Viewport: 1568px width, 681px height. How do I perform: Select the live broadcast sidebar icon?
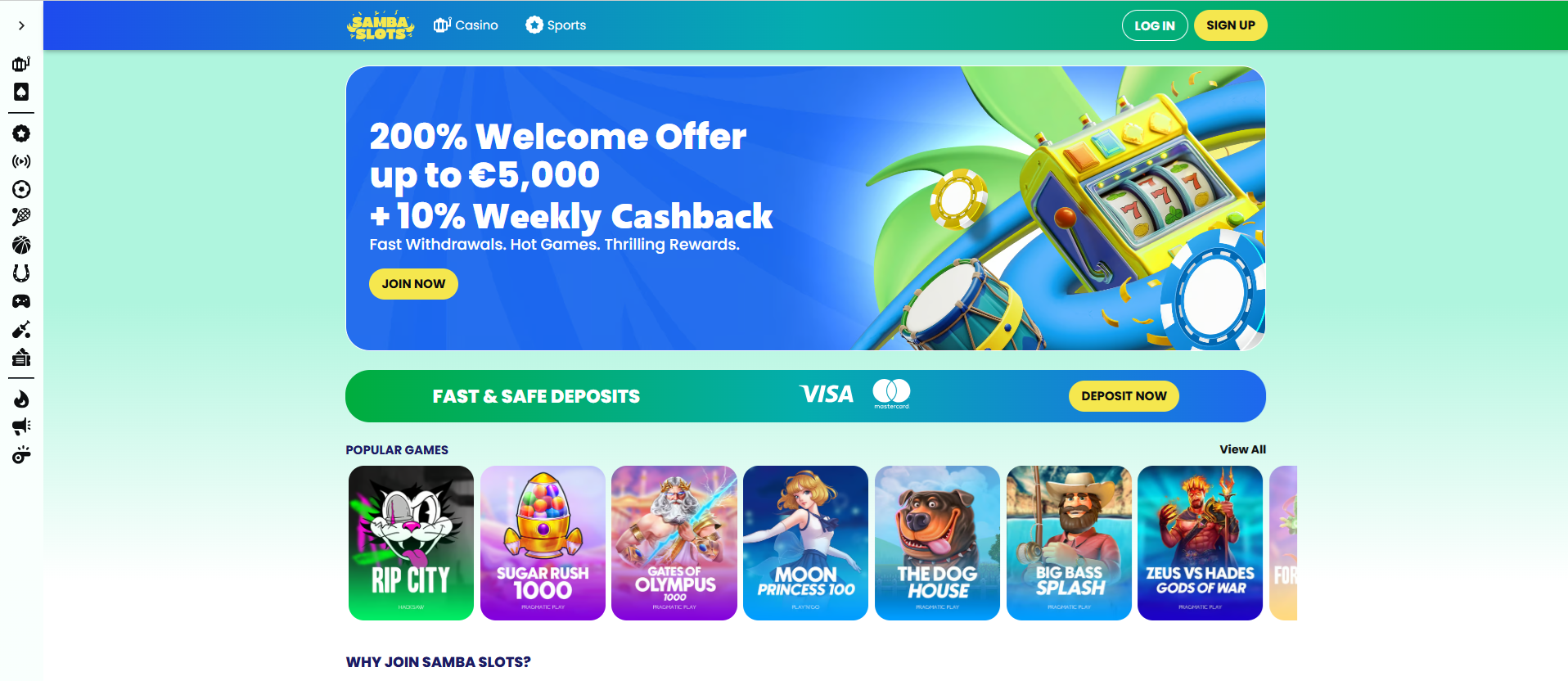[x=21, y=161]
